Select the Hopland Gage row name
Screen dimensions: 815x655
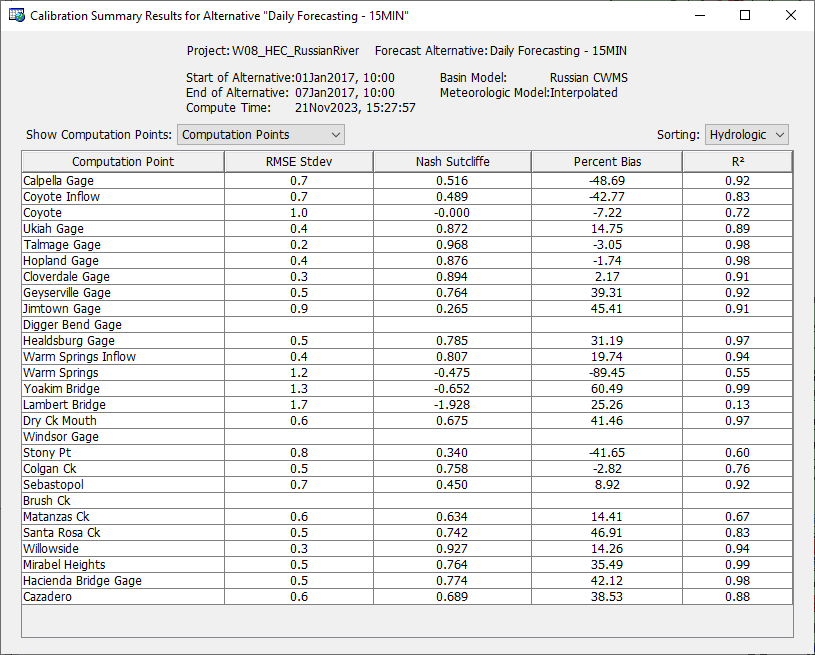click(61, 261)
